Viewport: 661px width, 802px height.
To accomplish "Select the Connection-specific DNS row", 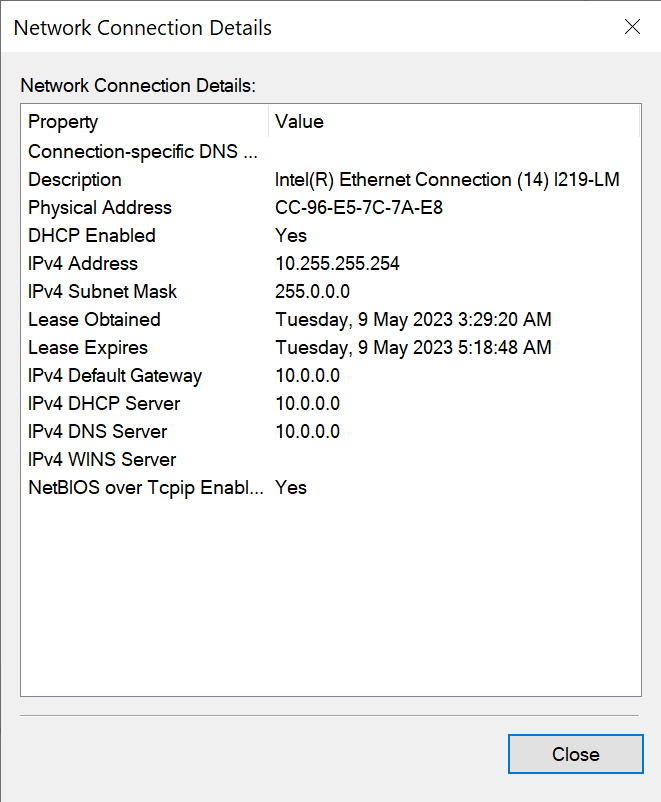I will [x=330, y=151].
